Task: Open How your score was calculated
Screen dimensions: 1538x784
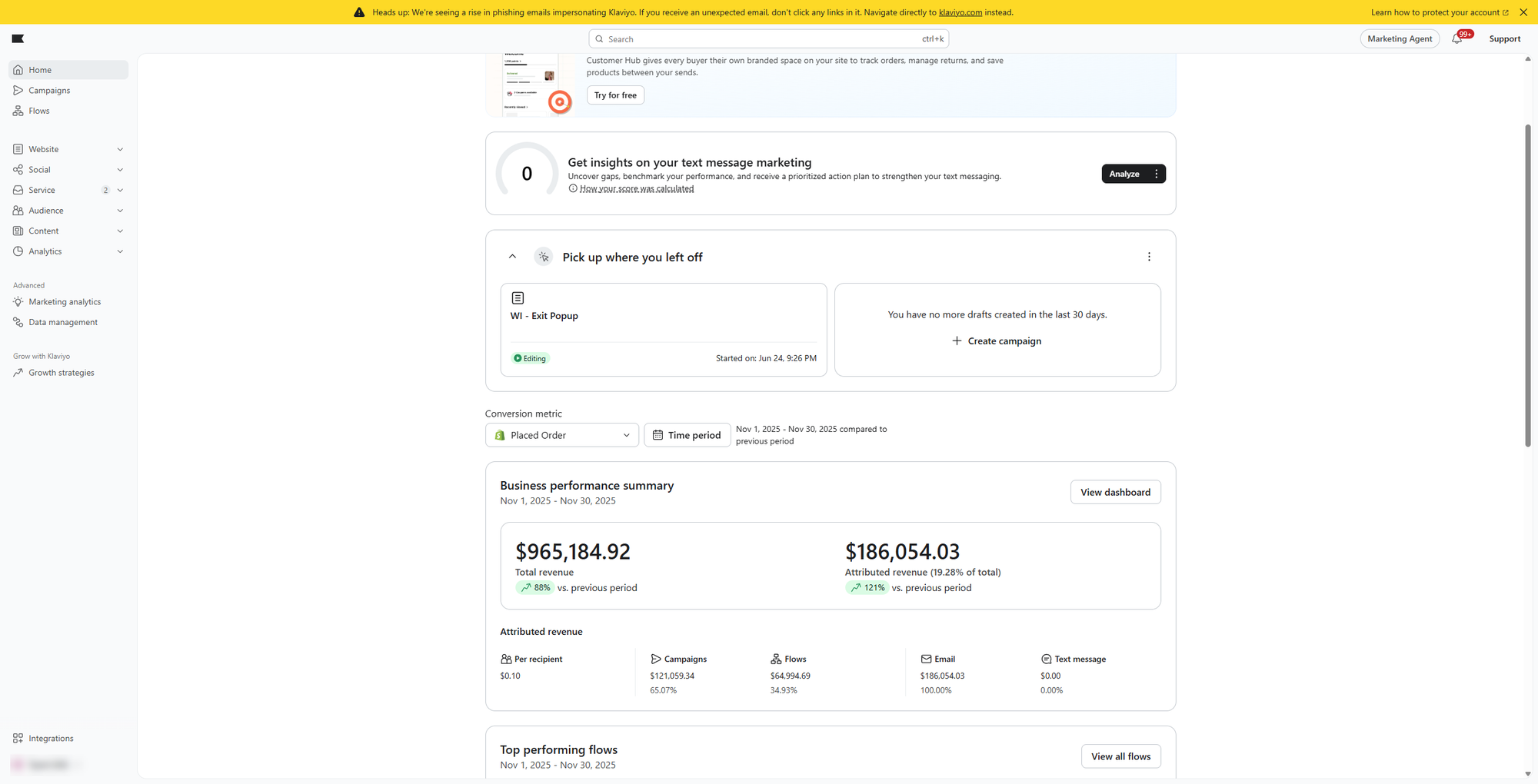Action: (637, 188)
